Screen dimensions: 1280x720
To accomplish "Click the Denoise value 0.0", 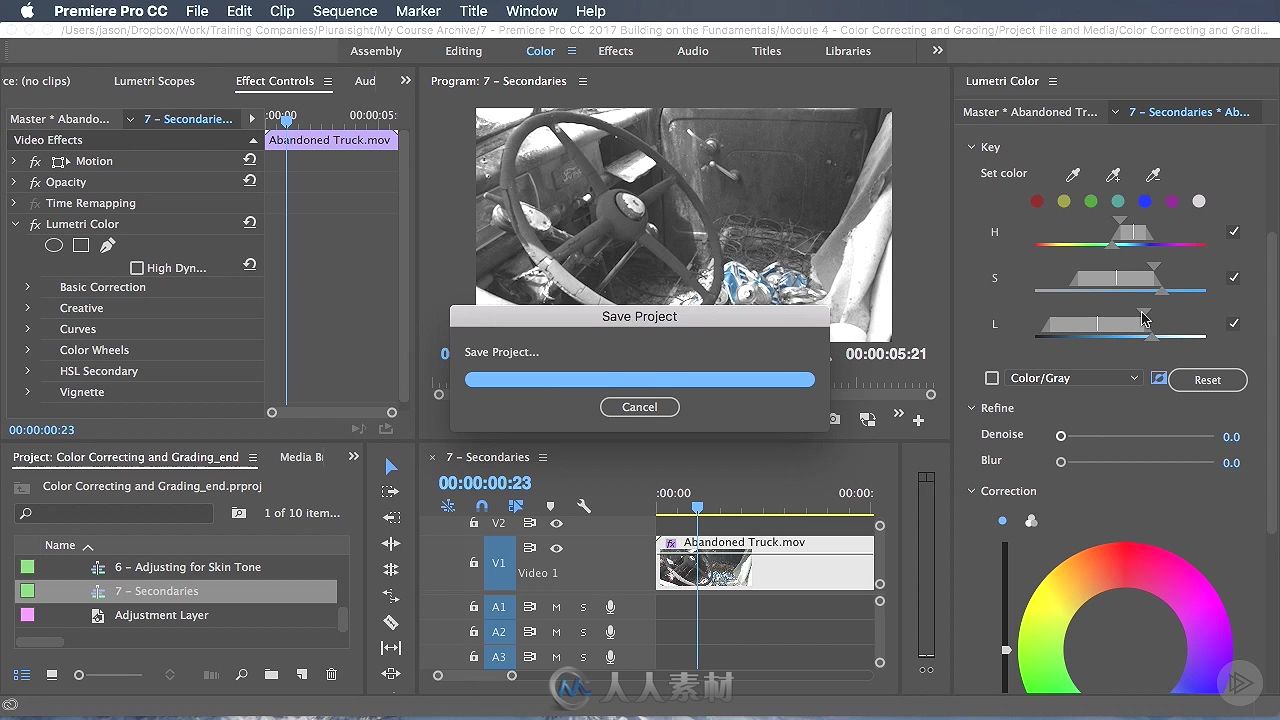I will [1231, 437].
